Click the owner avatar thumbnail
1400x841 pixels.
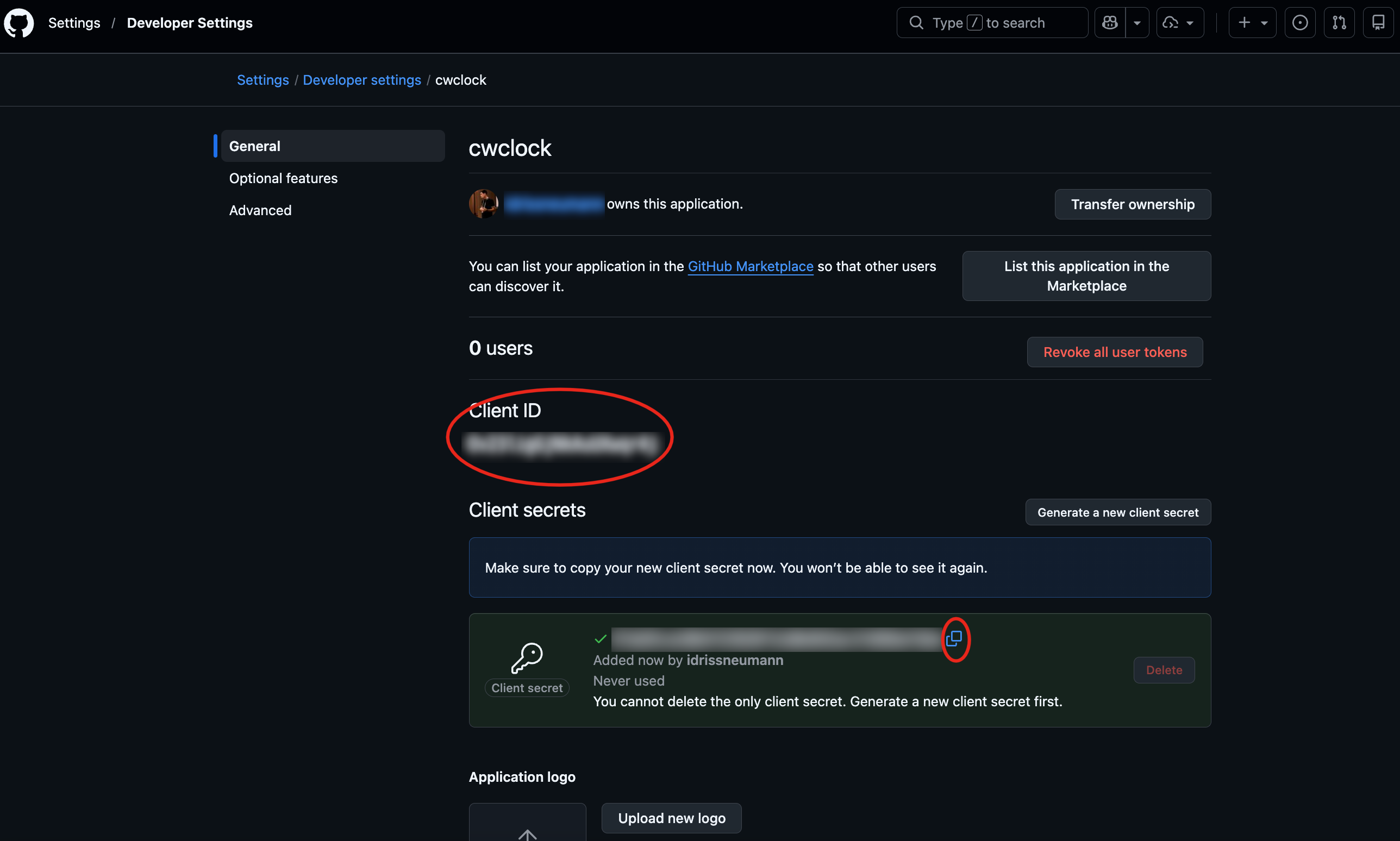tap(483, 204)
